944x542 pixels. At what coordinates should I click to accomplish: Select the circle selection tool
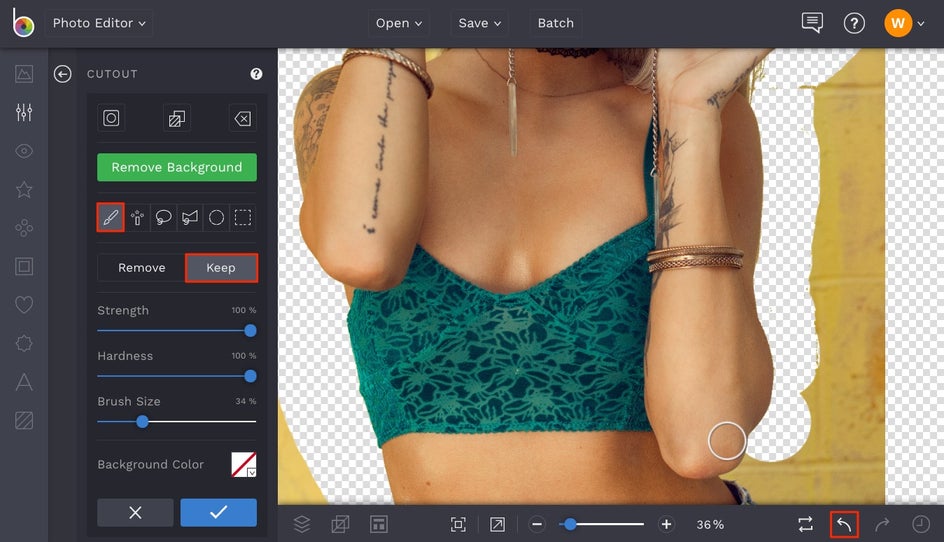point(216,217)
